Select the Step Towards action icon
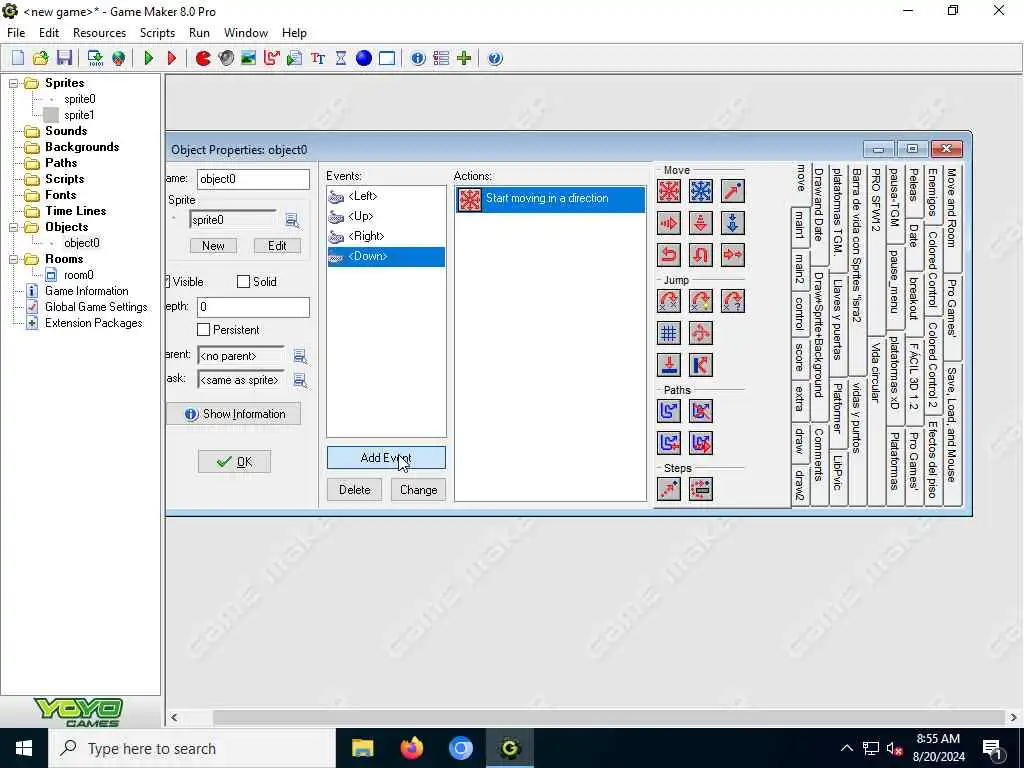The image size is (1024, 768). click(x=669, y=489)
